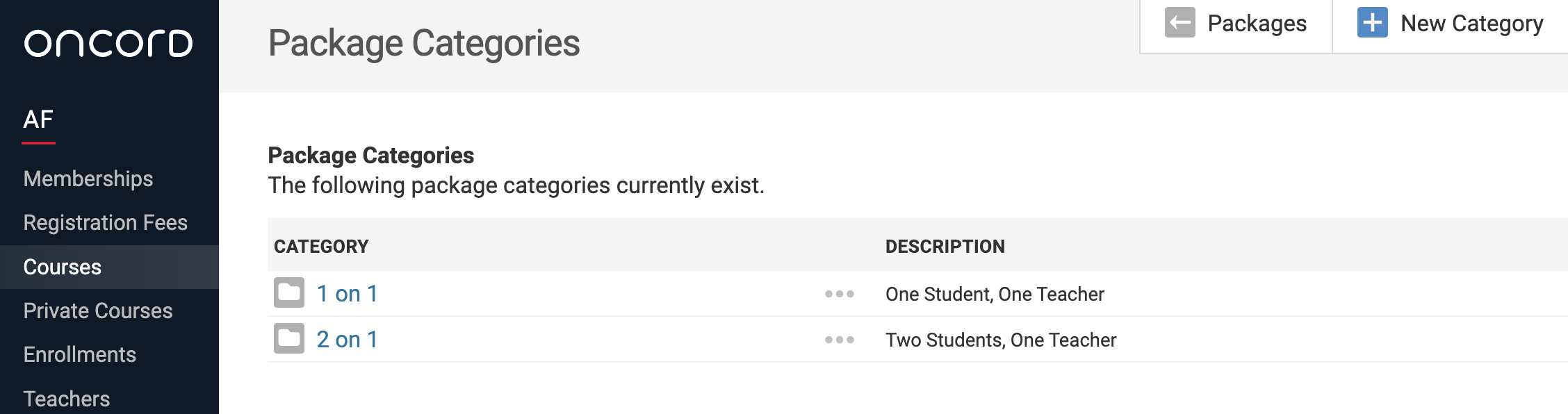Go to Enrollments in the sidebar
Screen dimensions: 1568x414
80,354
